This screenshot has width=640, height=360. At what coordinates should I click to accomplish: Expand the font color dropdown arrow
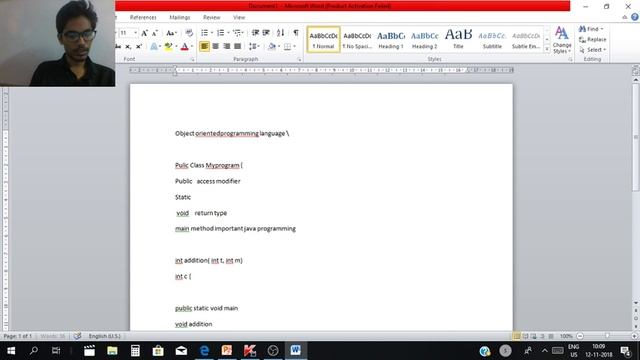point(192,47)
